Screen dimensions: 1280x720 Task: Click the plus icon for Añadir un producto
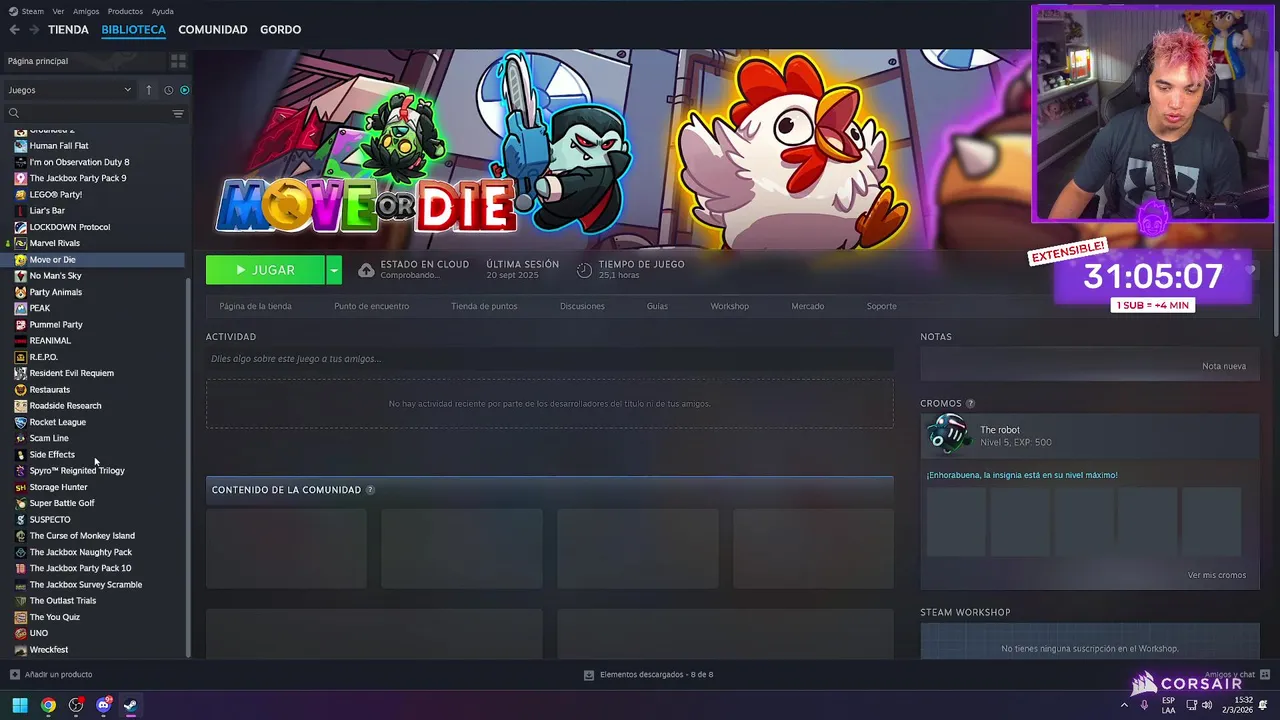pyautogui.click(x=14, y=675)
